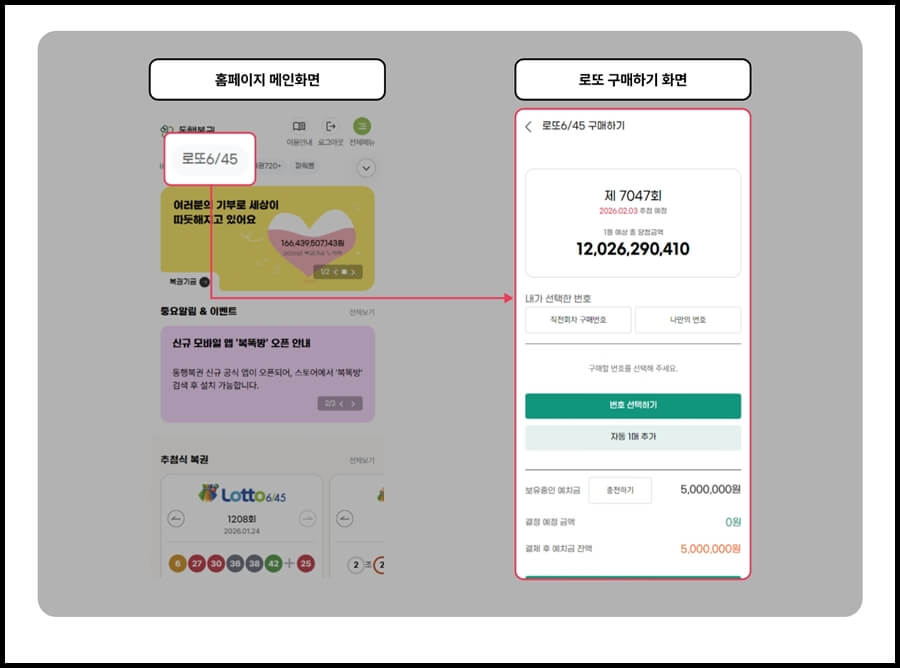Go to next draw on Lotto 1208회 card
Screen dimensions: 900x668
[308, 519]
